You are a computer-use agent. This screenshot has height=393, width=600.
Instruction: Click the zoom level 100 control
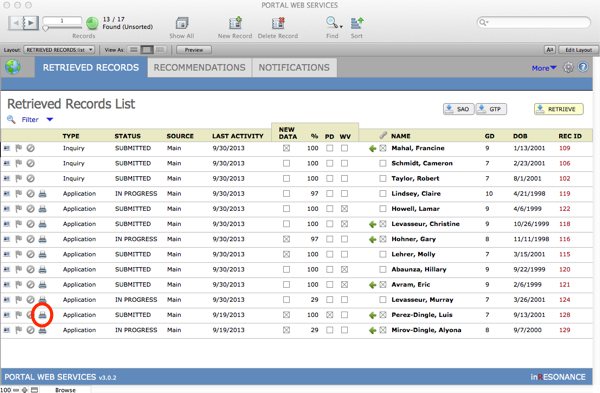click(5, 390)
